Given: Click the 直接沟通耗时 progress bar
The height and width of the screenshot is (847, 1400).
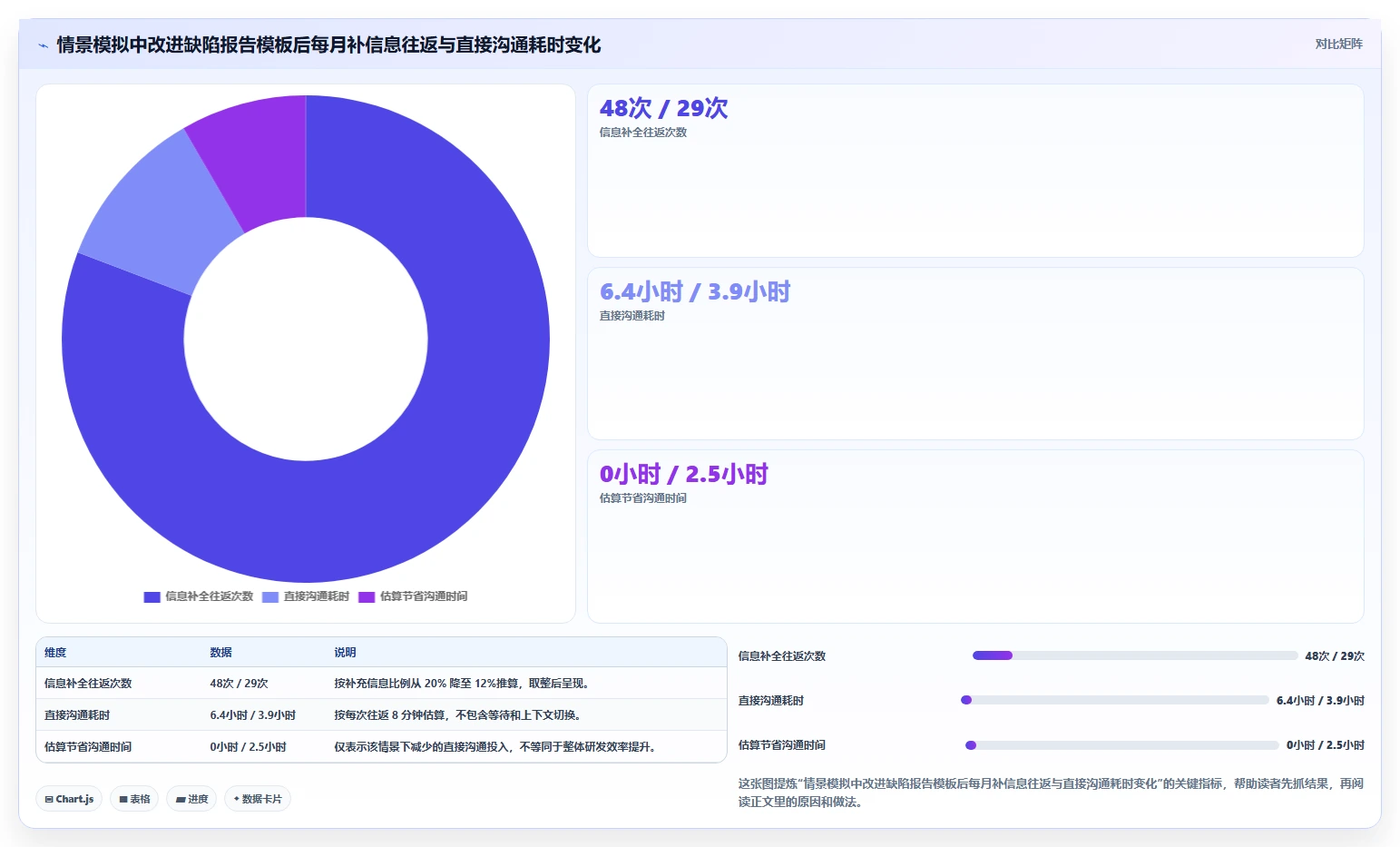Looking at the screenshot, I should coord(1115,700).
